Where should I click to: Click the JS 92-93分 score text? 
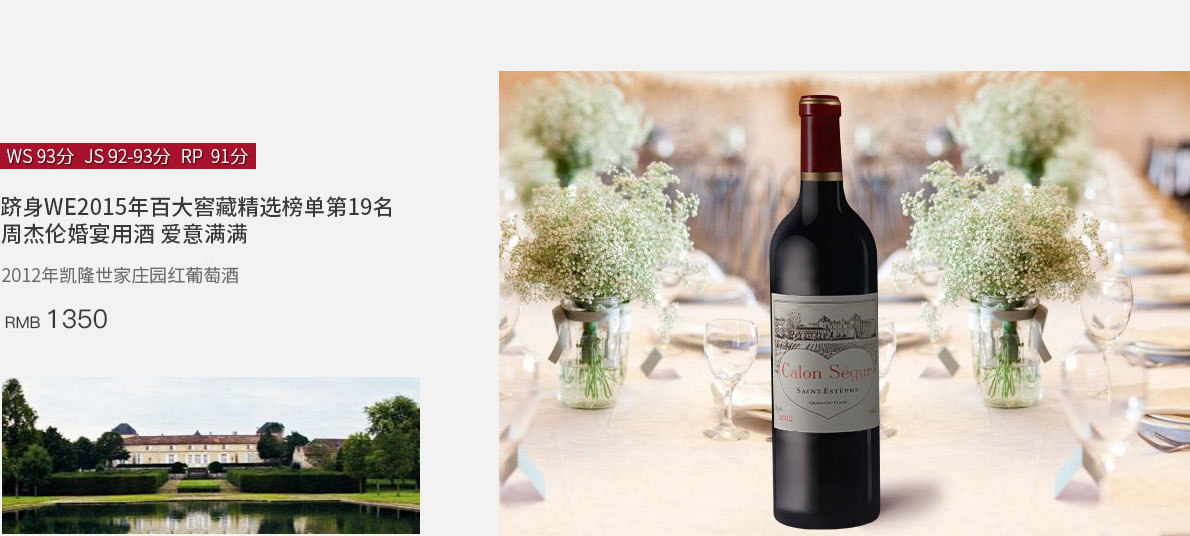128,156
